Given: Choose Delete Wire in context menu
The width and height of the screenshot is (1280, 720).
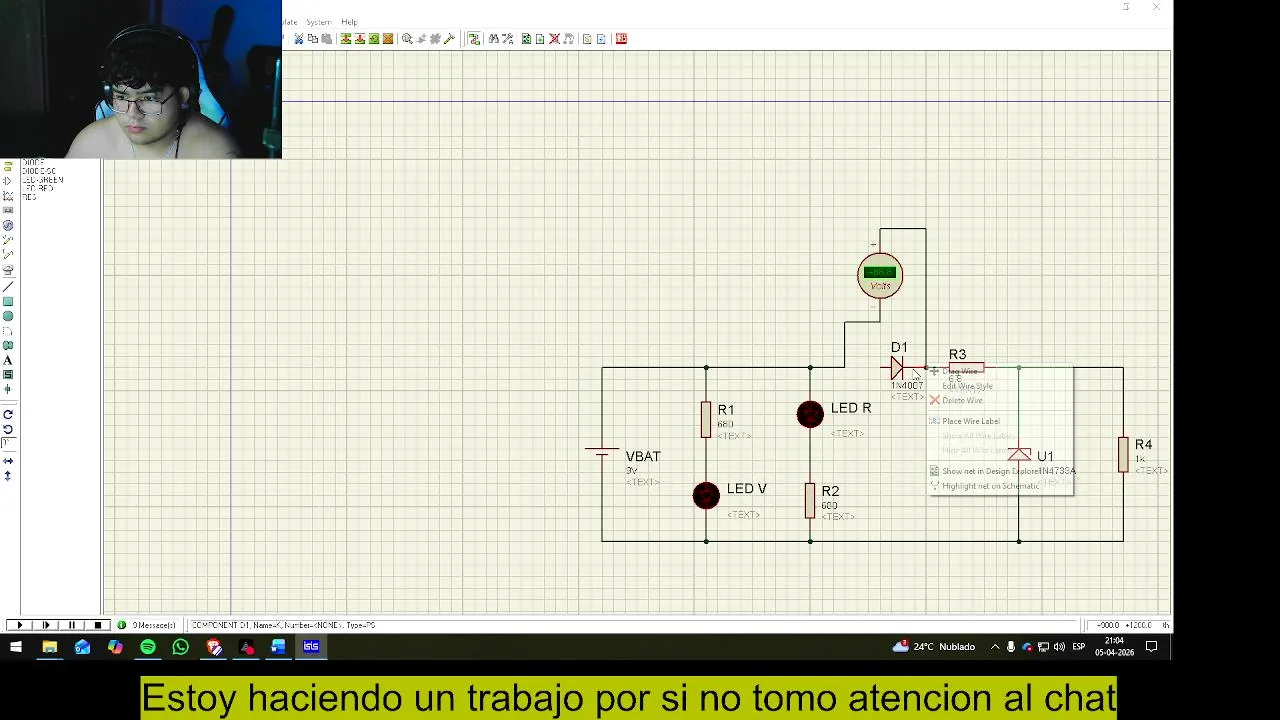Looking at the screenshot, I should coord(962,400).
